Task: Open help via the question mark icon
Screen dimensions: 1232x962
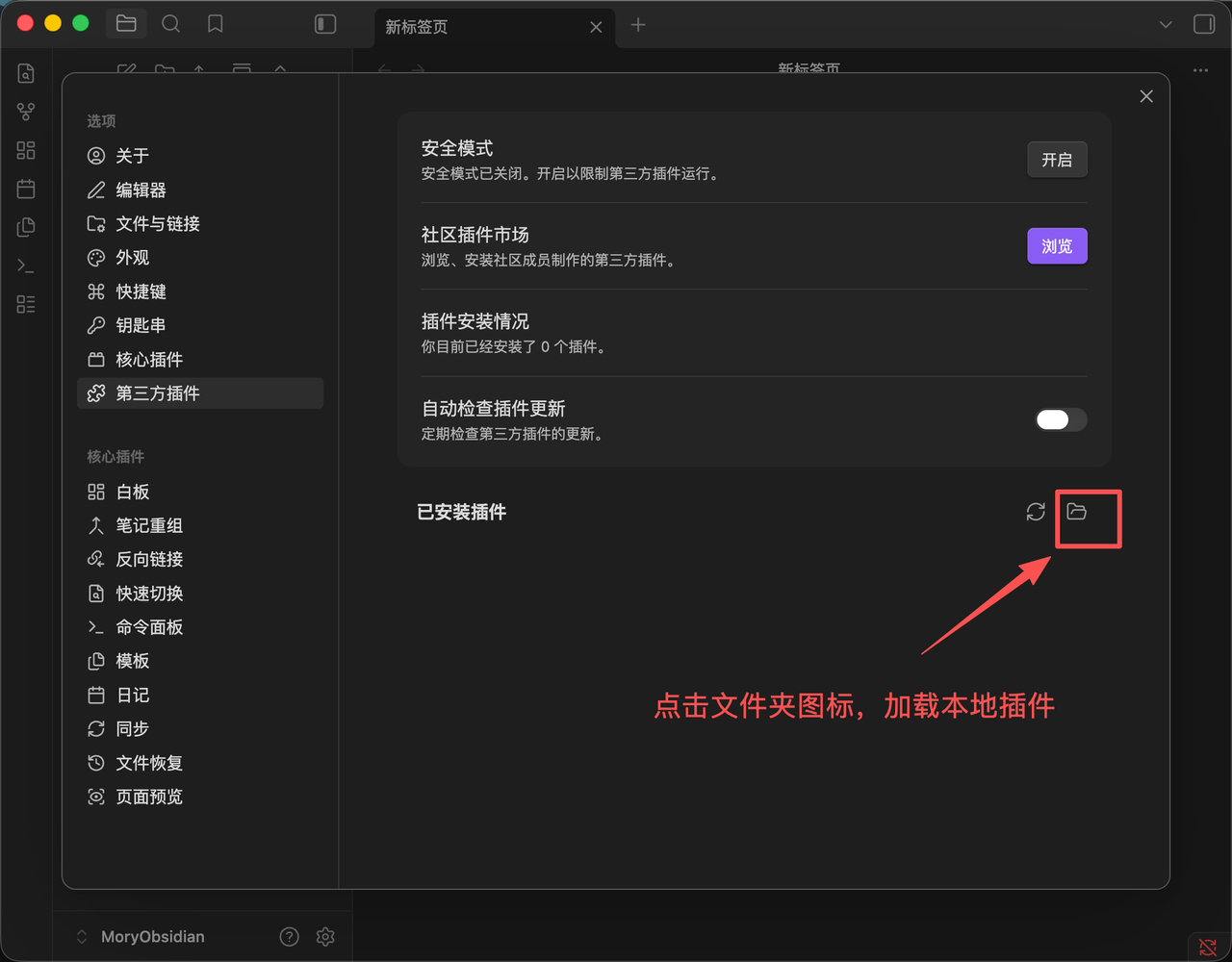Action: tap(289, 936)
